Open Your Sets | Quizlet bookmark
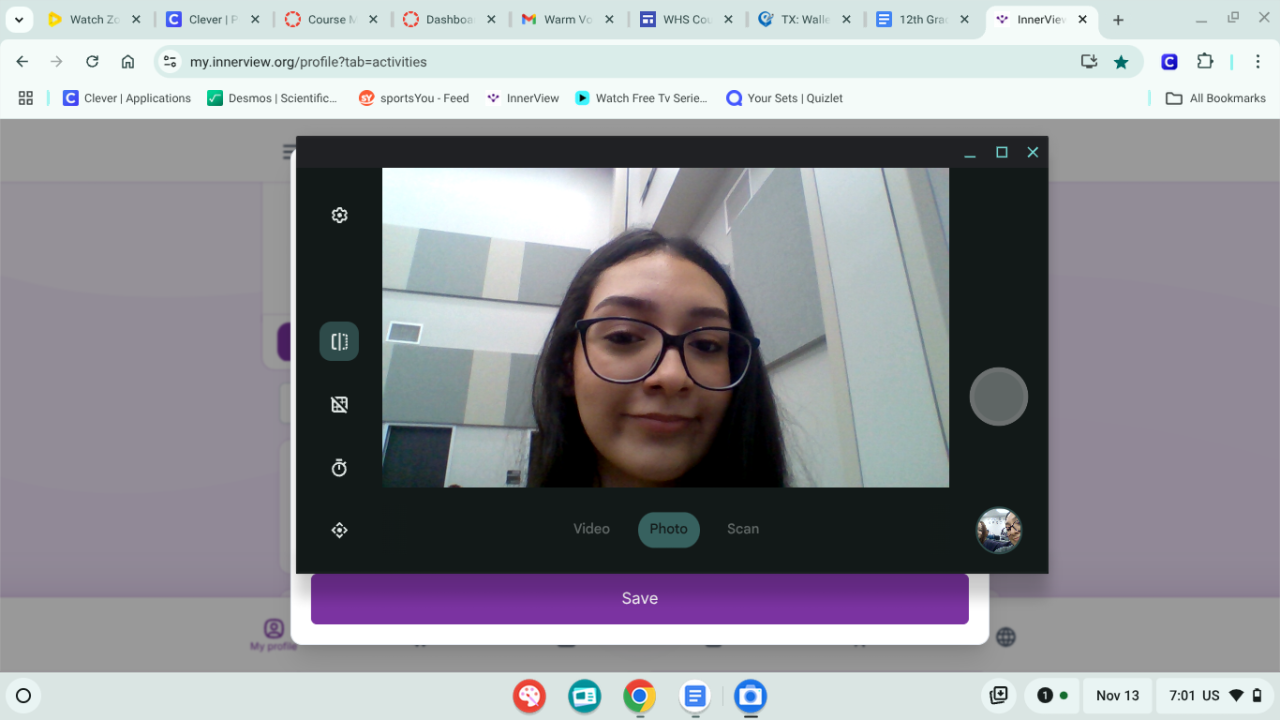1280x720 pixels. [785, 98]
